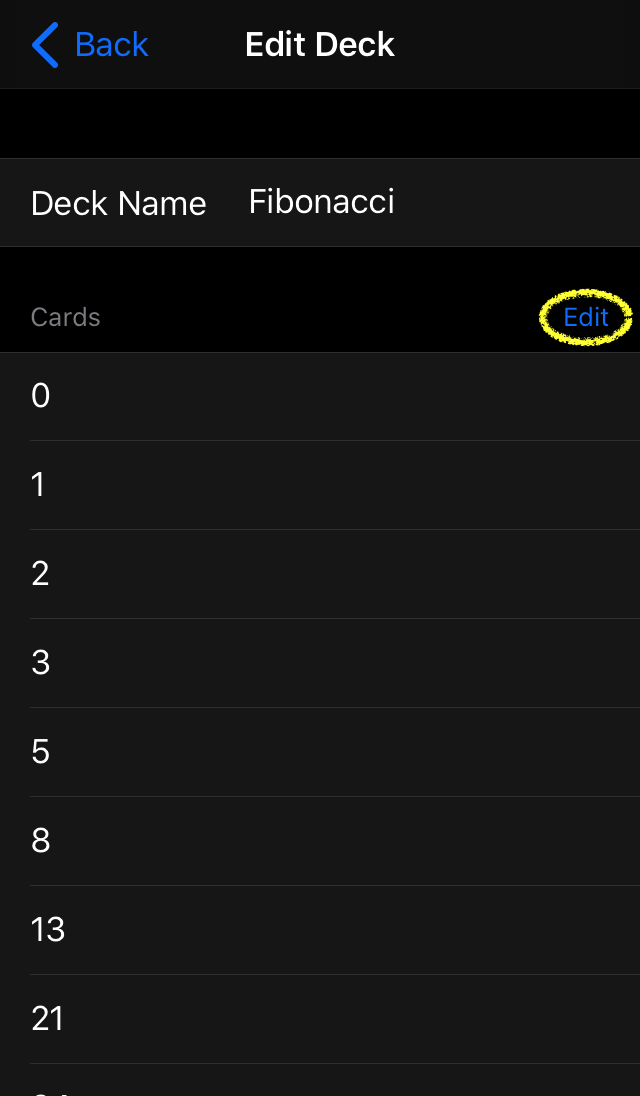Image resolution: width=640 pixels, height=1096 pixels.
Task: Tap the black header strip between Cards and Edit
Action: click(x=321, y=317)
